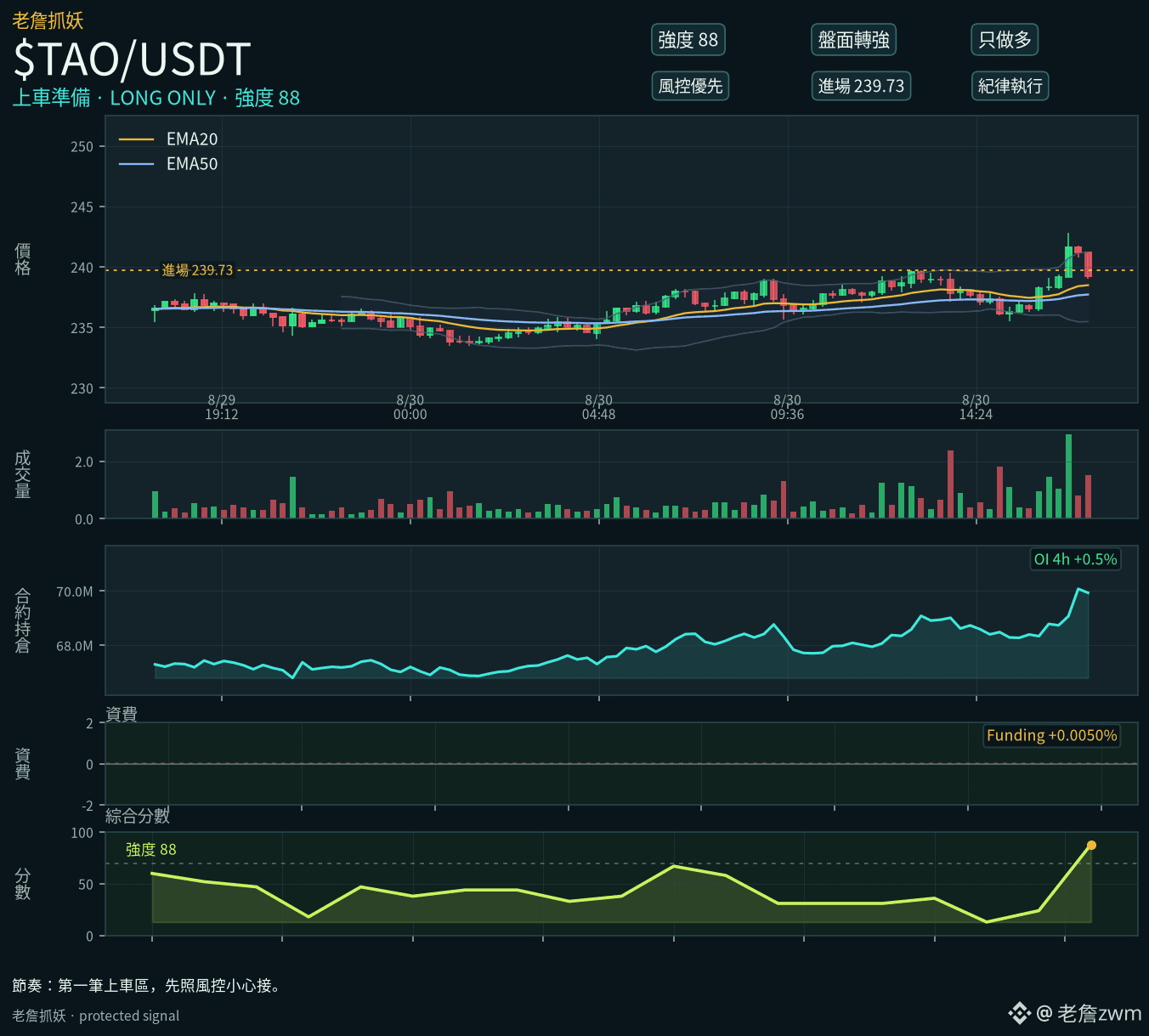Click the 盤面轉強 tag badge
Image resolution: width=1149 pixels, height=1036 pixels.
click(853, 40)
